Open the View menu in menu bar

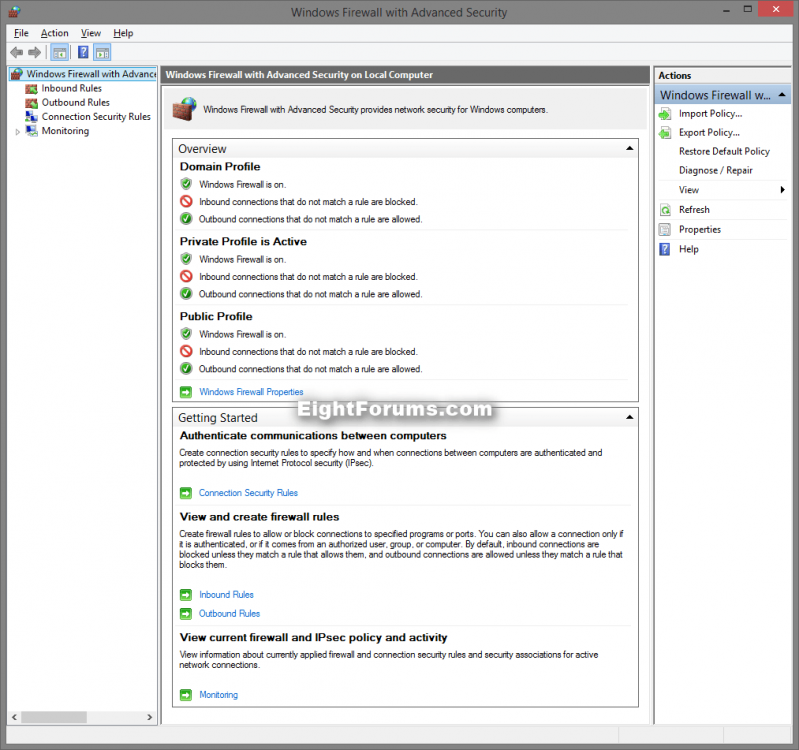[91, 33]
